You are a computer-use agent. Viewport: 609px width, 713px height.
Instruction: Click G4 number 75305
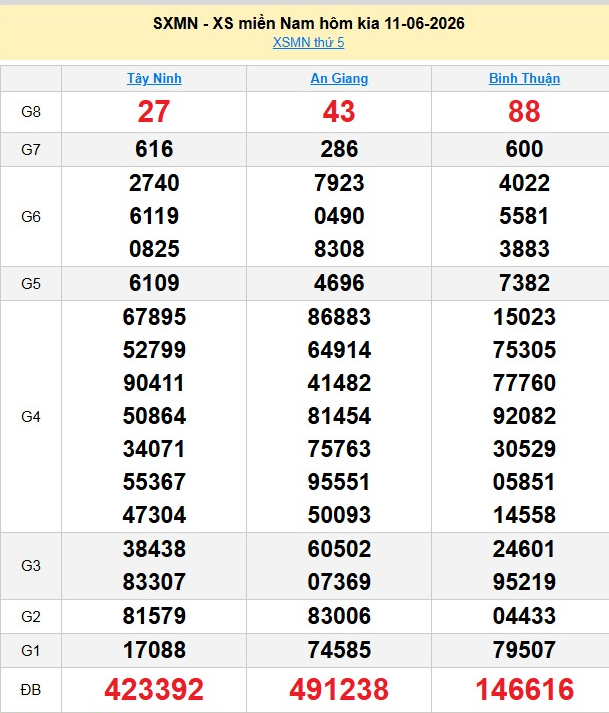coord(524,350)
